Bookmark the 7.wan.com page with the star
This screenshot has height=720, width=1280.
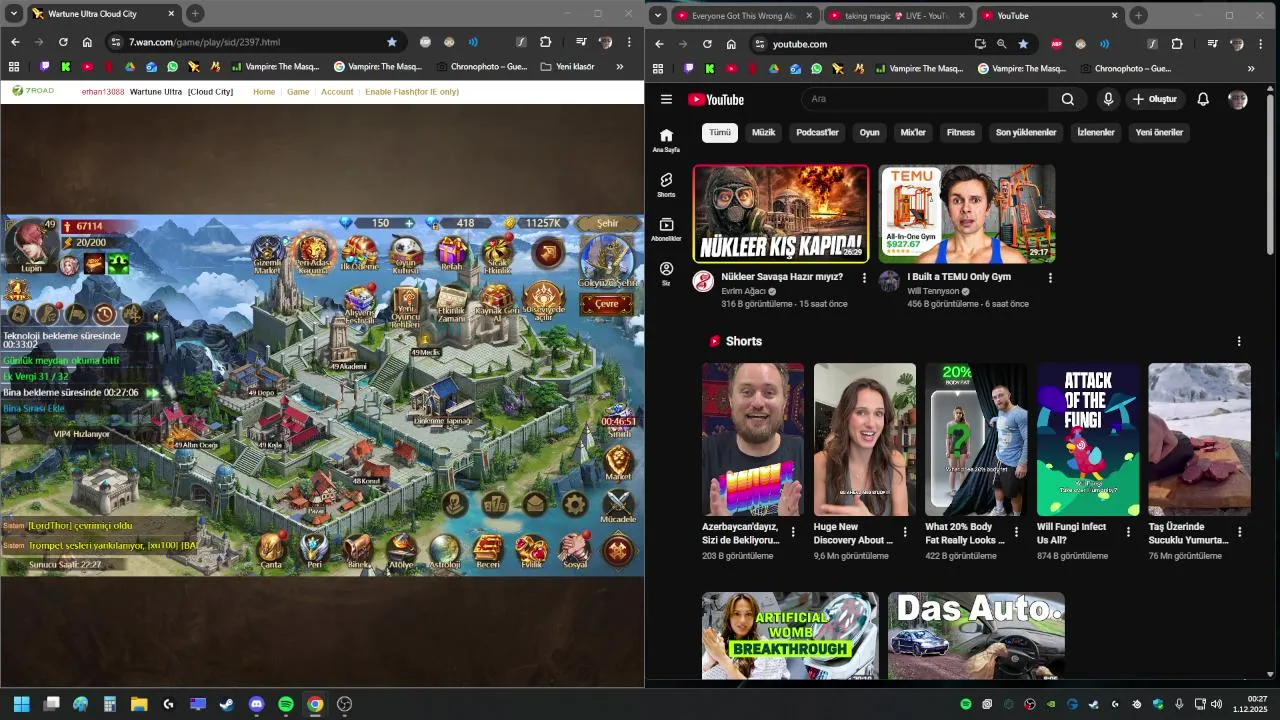point(392,42)
